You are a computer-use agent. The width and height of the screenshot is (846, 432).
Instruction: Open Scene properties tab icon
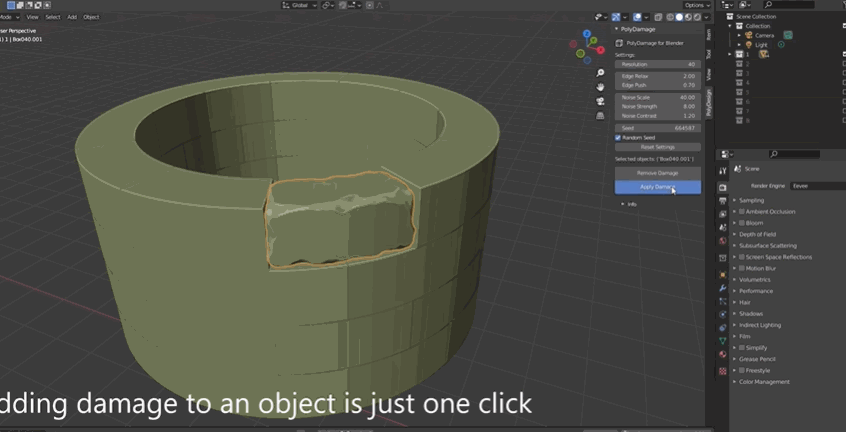coord(723,227)
